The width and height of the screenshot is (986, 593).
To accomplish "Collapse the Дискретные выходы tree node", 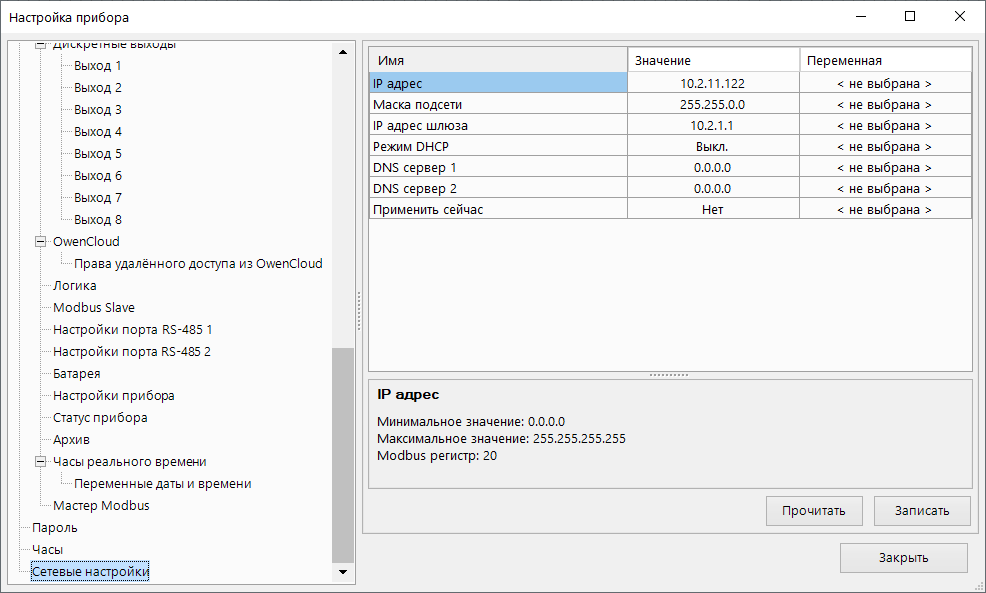I will click(x=41, y=46).
